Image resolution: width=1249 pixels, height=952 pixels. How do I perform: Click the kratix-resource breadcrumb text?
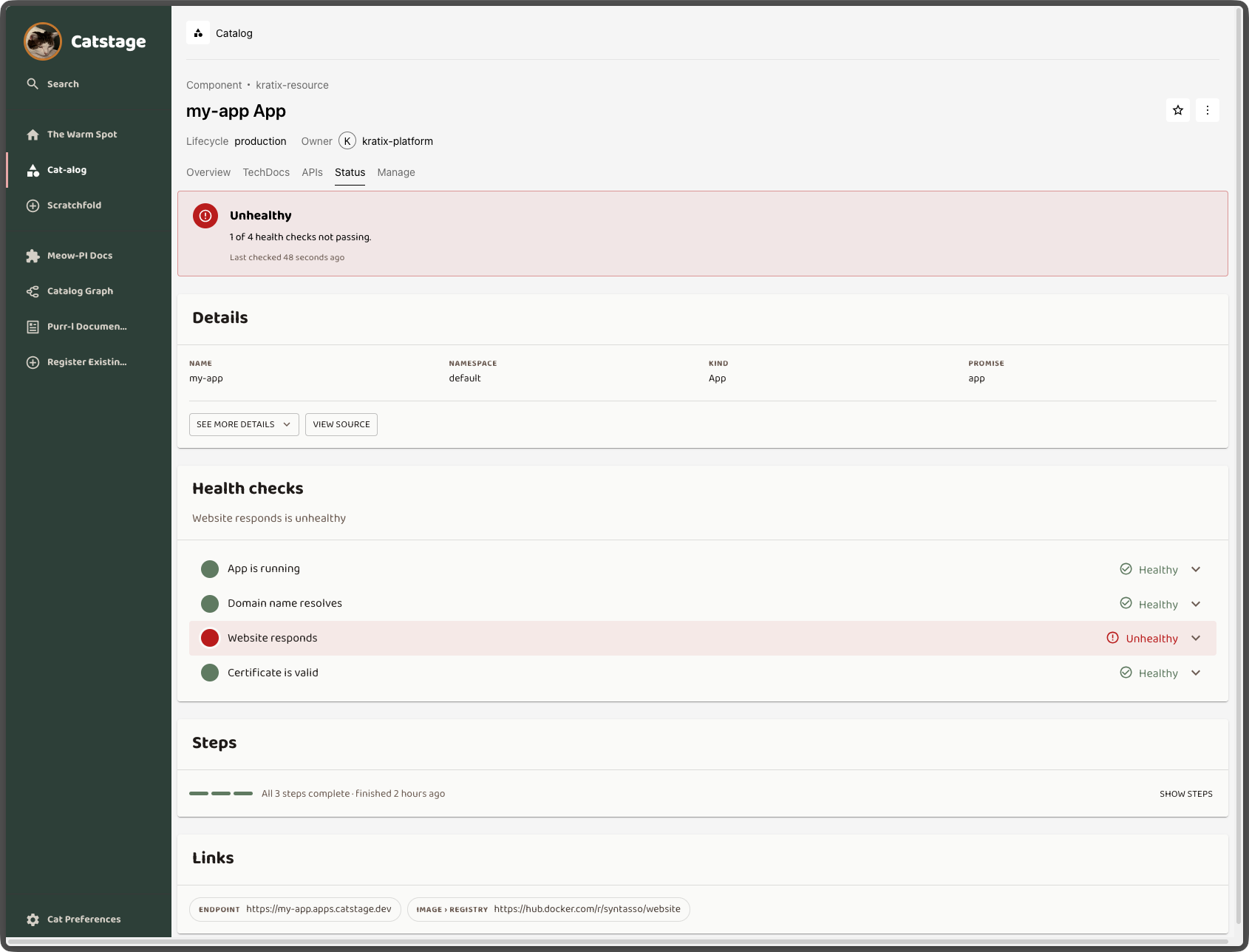292,85
